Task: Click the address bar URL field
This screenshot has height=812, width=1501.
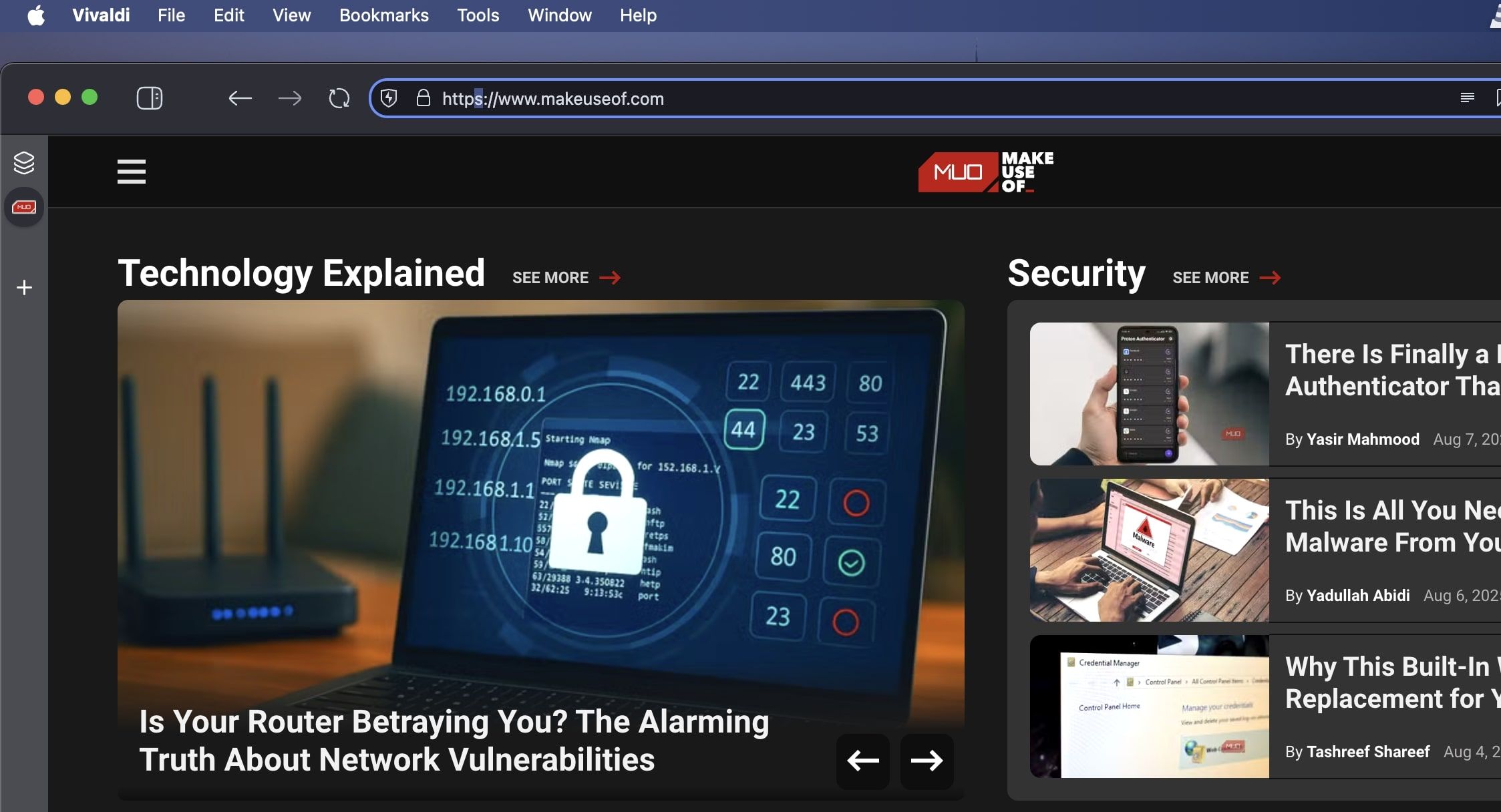Action: click(935, 99)
